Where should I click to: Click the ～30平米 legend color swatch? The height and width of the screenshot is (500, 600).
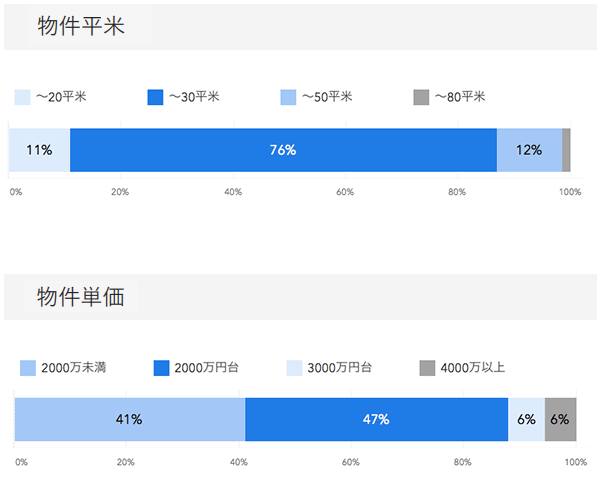tap(155, 97)
